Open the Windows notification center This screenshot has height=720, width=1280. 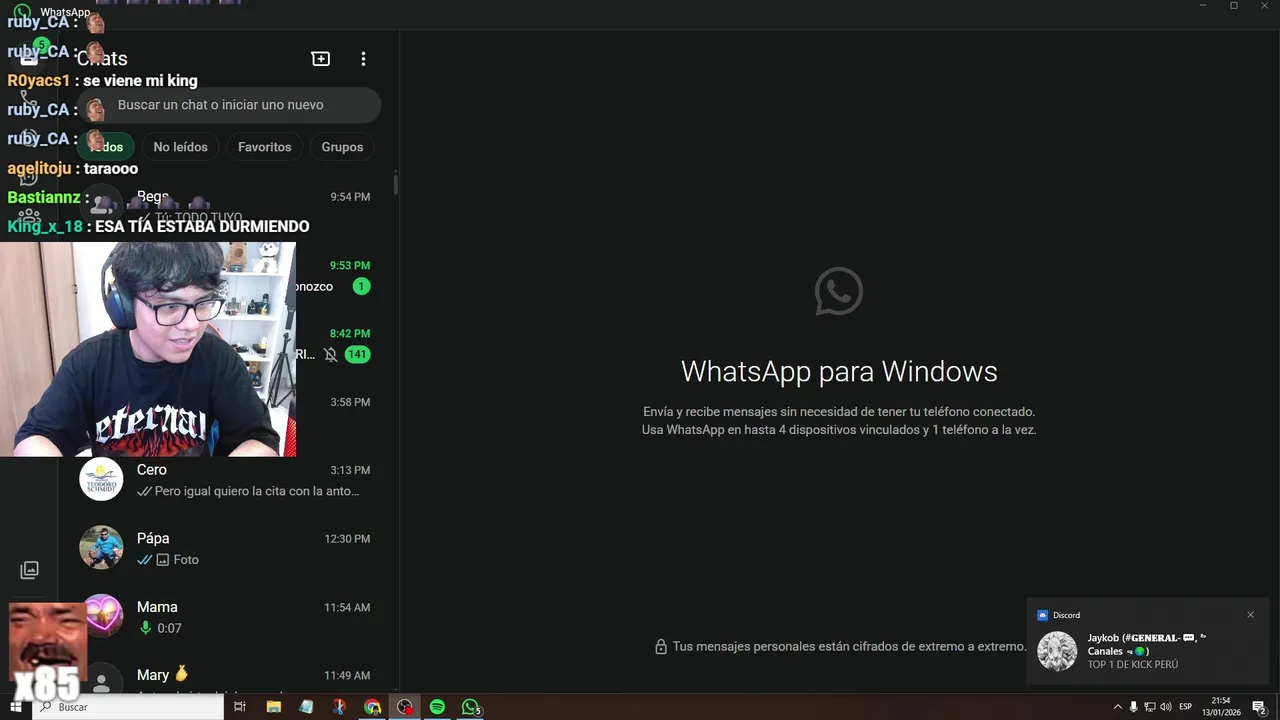click(1260, 707)
